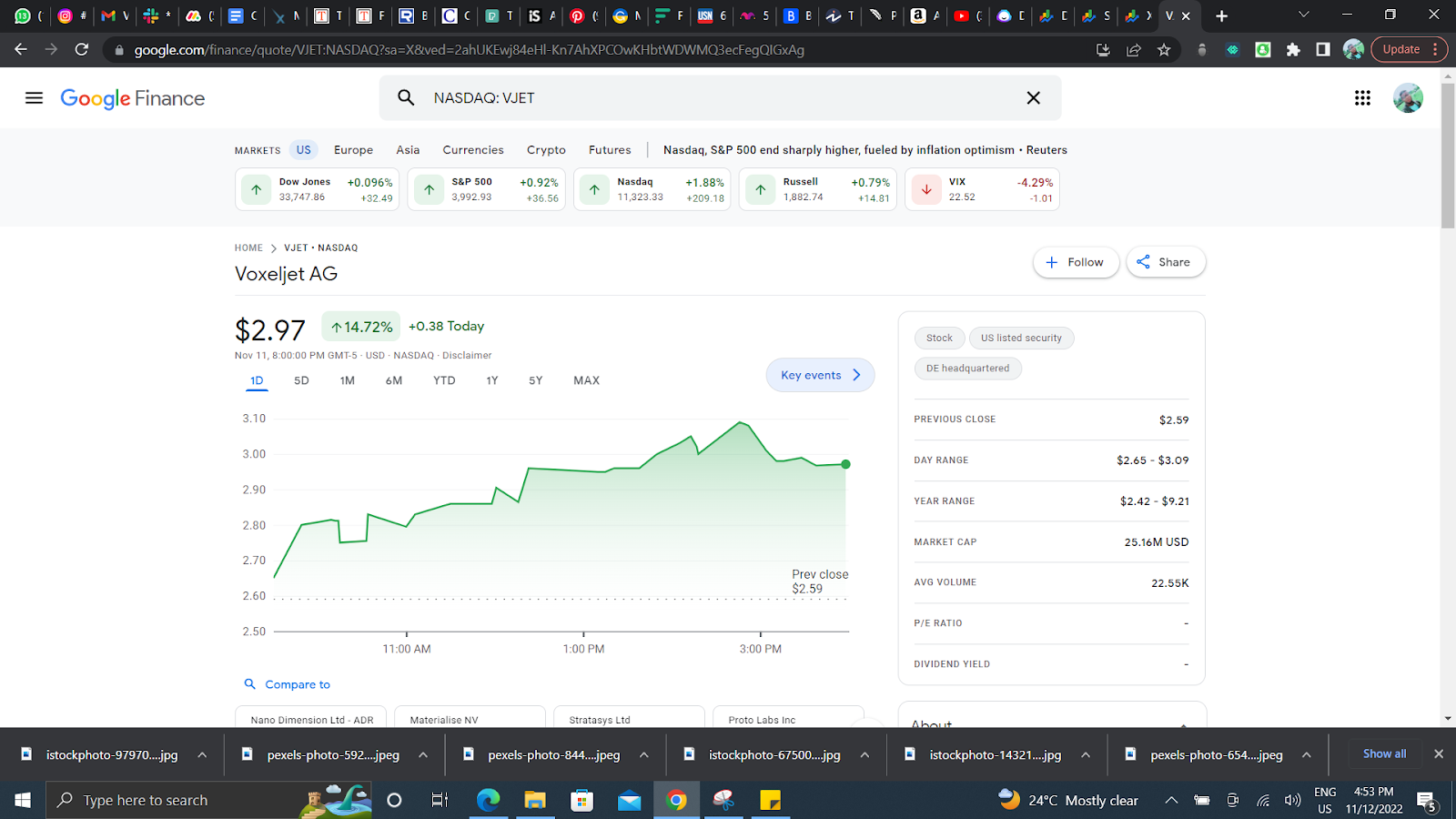This screenshot has width=1456, height=819.
Task: Select the 5Y chart range
Action: tap(536, 380)
